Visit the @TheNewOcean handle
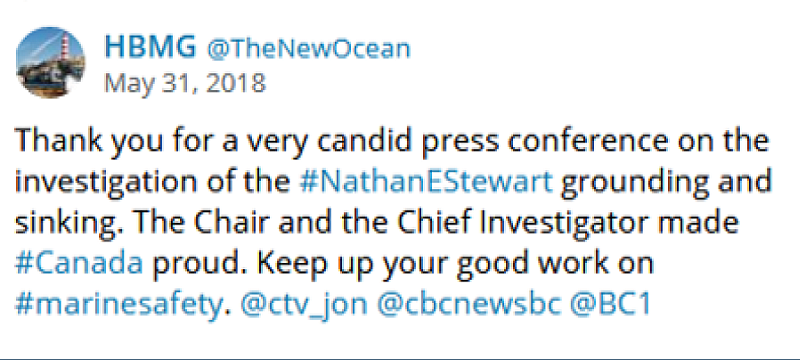This screenshot has height=360, width=800. 308,49
